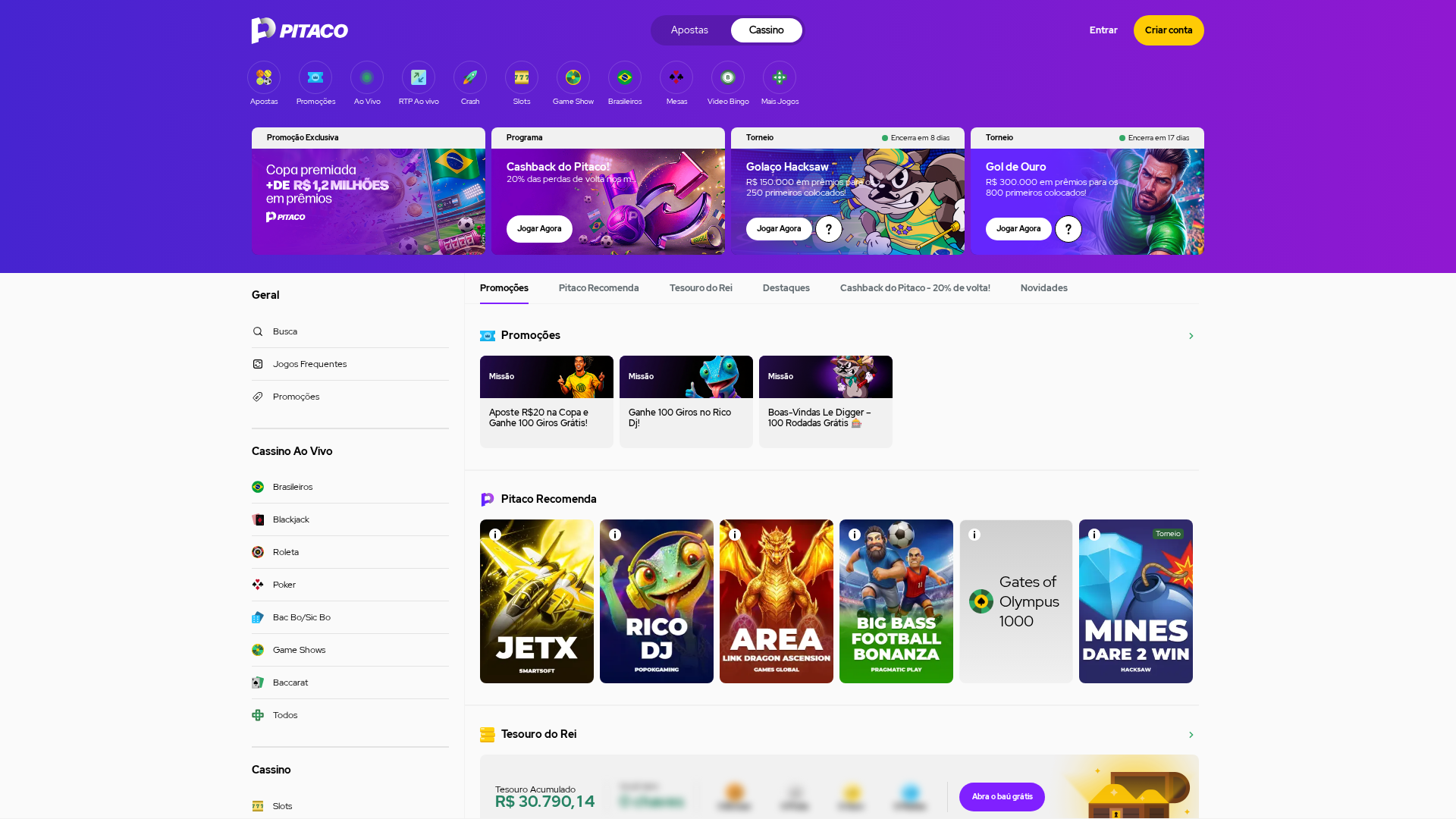Viewport: 1456px width, 819px height.
Task: Open Busca in the Geral sidebar
Action: point(350,331)
